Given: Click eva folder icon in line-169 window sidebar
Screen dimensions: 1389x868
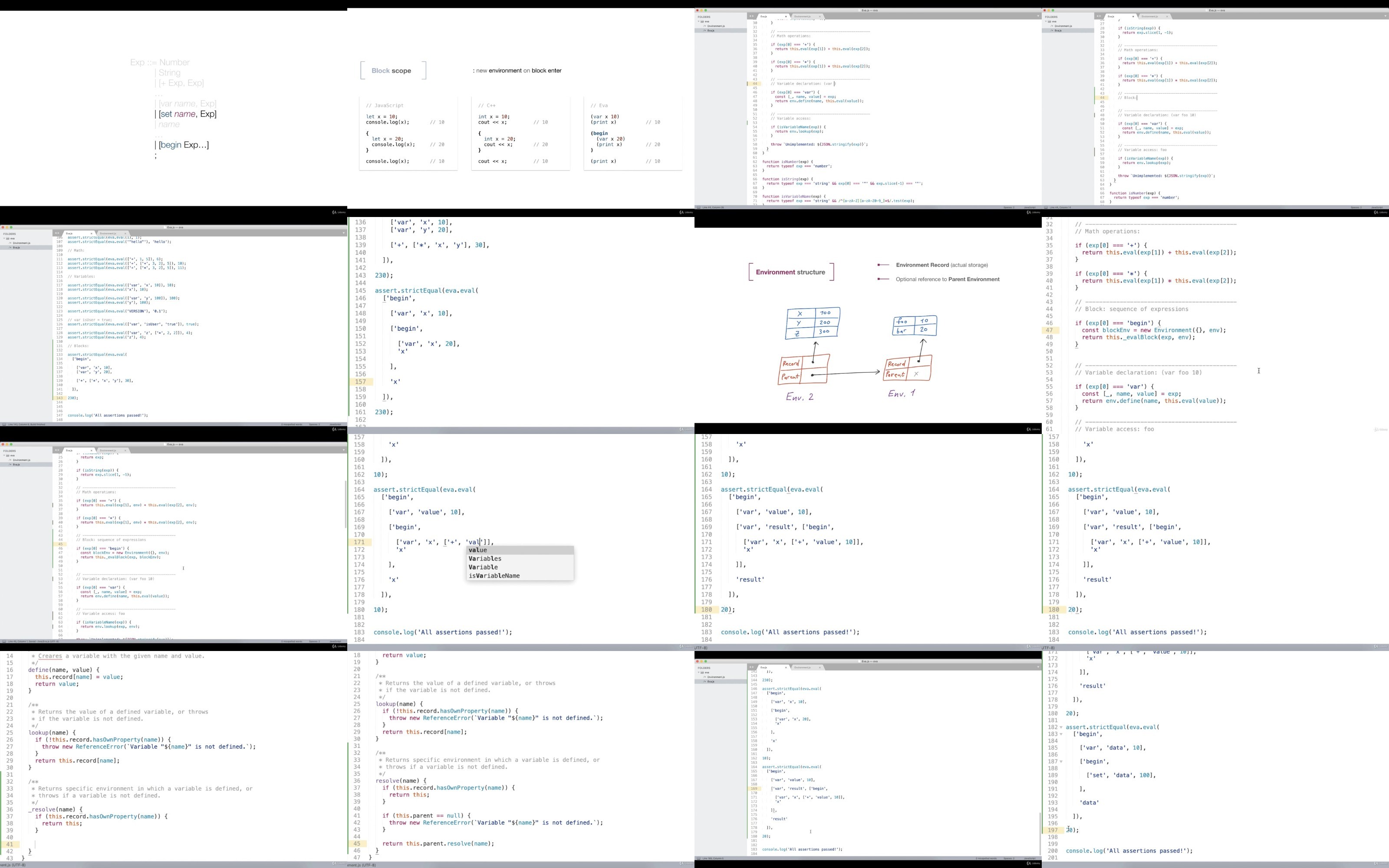Looking at the screenshot, I should click(703, 672).
